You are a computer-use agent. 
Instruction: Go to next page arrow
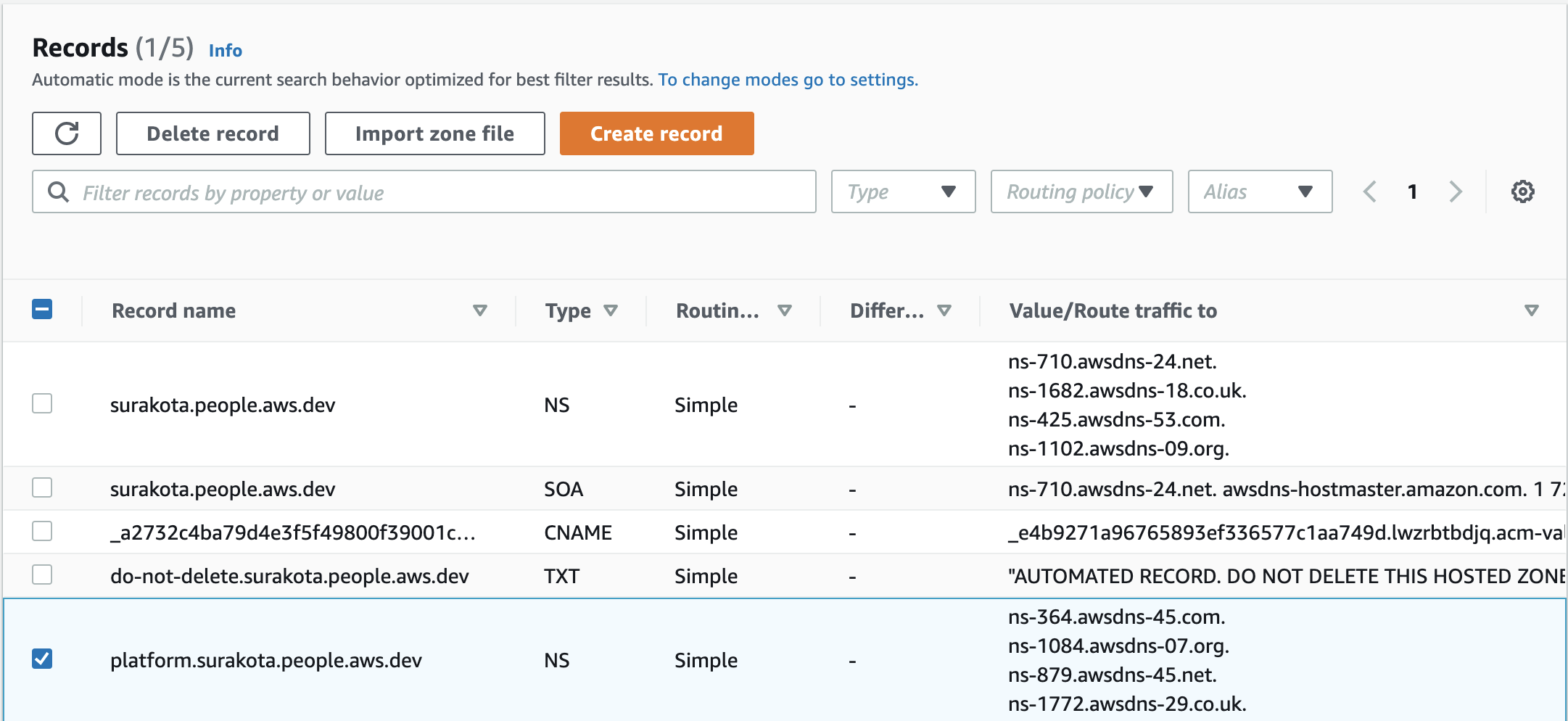point(1456,191)
